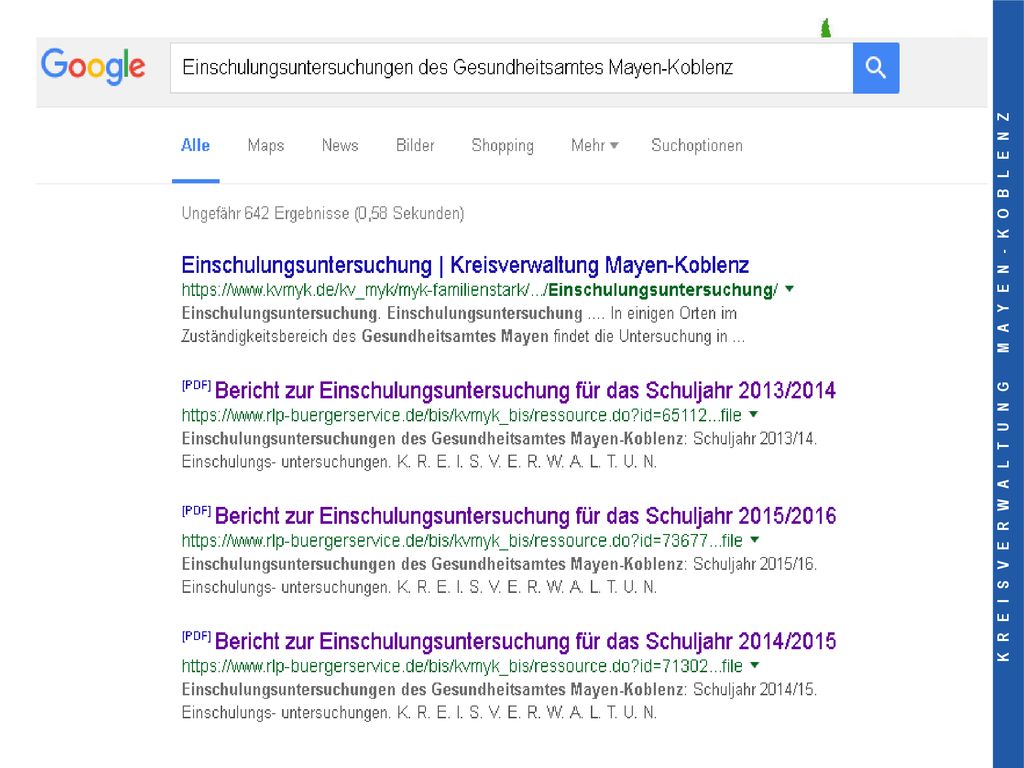This screenshot has width=1024, height=768.
Task: Click the snippet mentioning 'Schuljahr 2015/16.'
Action: 499,575
